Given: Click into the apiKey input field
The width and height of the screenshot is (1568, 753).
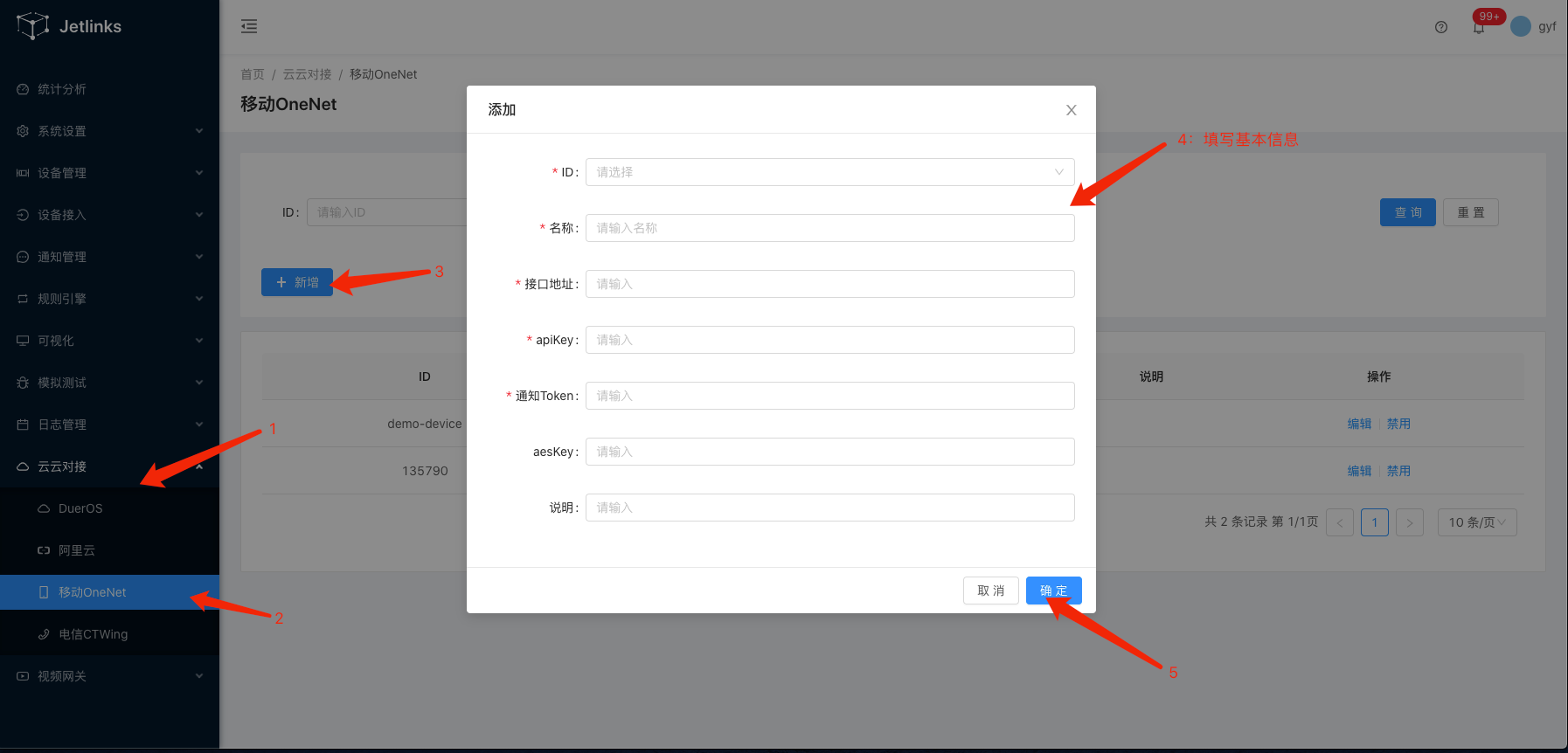Looking at the screenshot, I should tap(829, 340).
